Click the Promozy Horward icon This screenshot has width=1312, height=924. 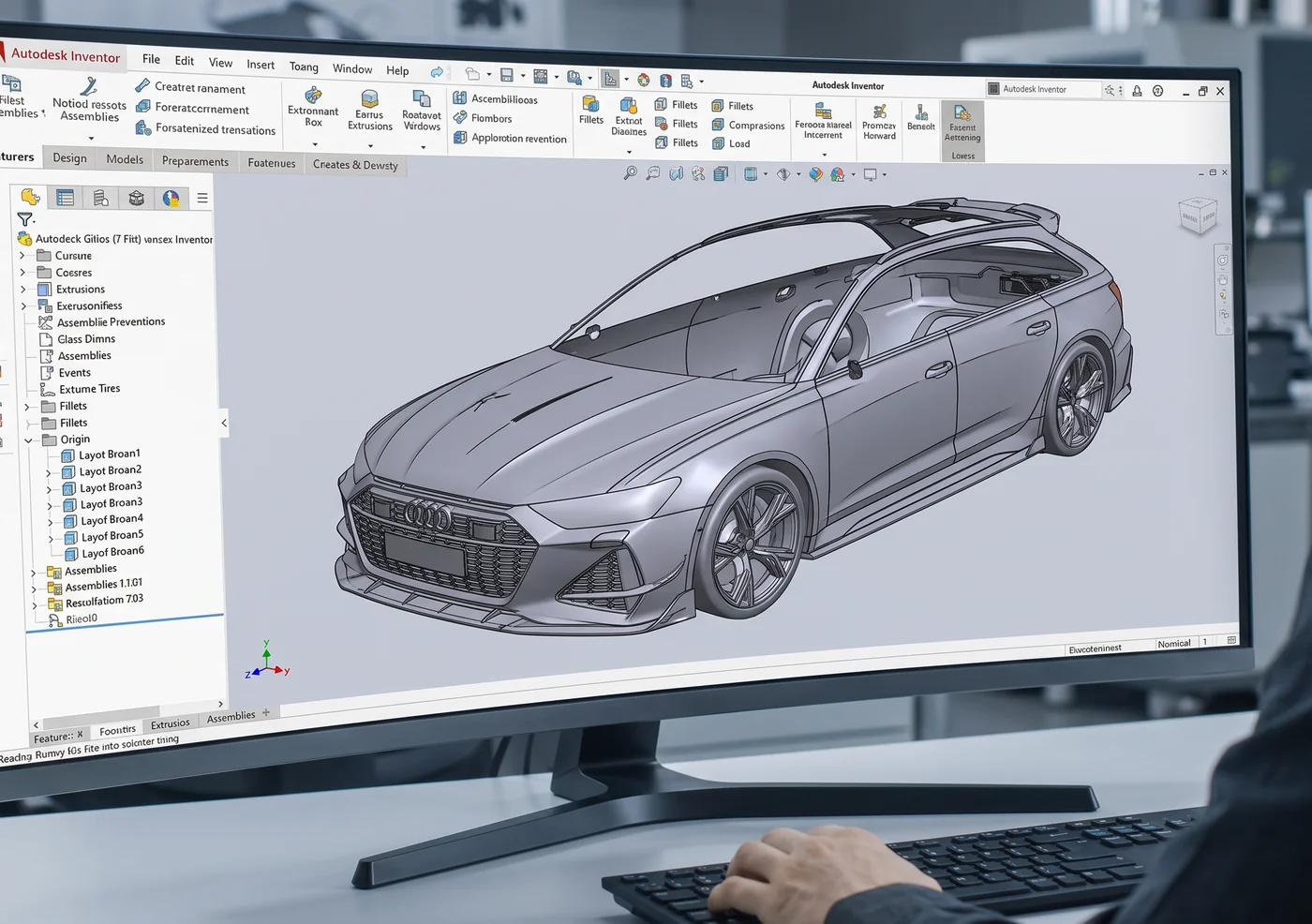point(880,112)
